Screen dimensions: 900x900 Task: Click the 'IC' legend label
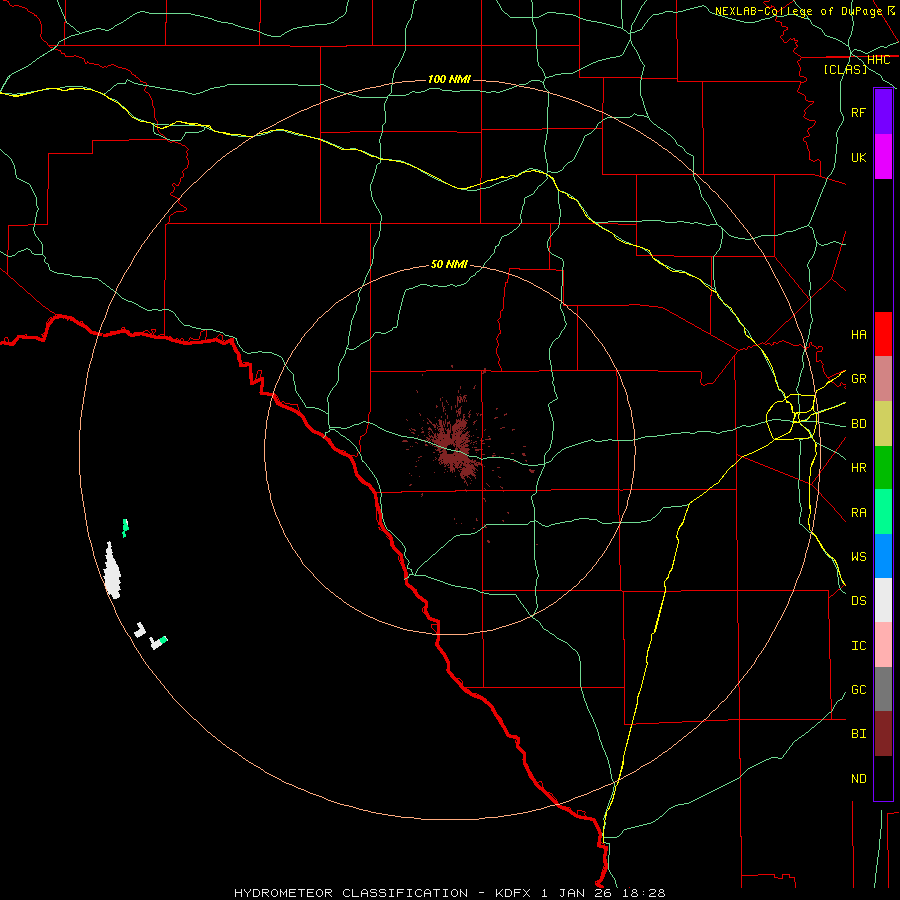click(858, 646)
